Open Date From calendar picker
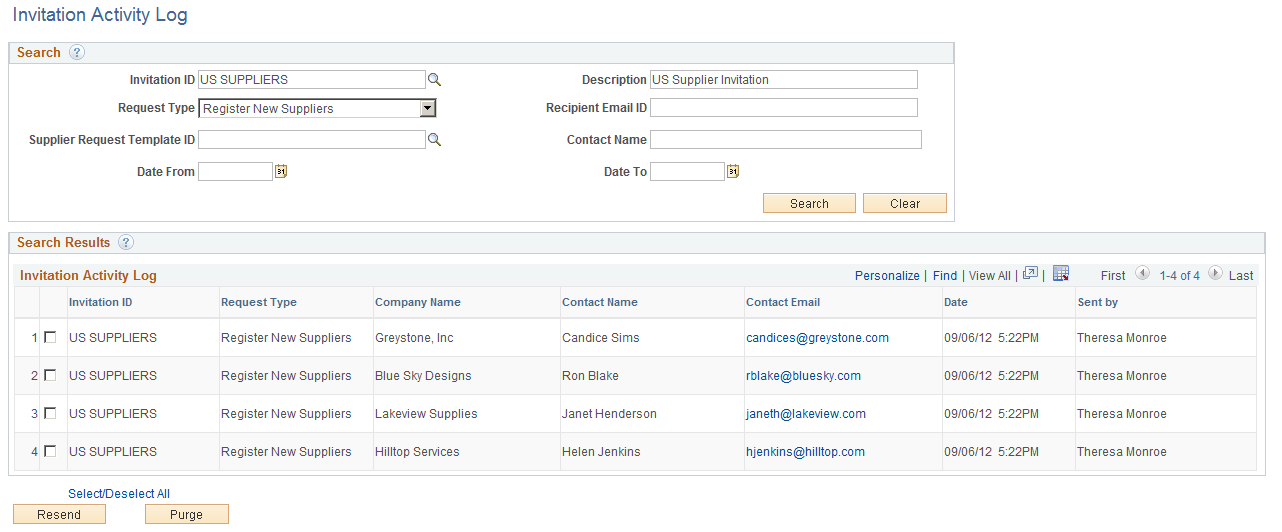Screen dimensions: 1282x532 (281, 172)
